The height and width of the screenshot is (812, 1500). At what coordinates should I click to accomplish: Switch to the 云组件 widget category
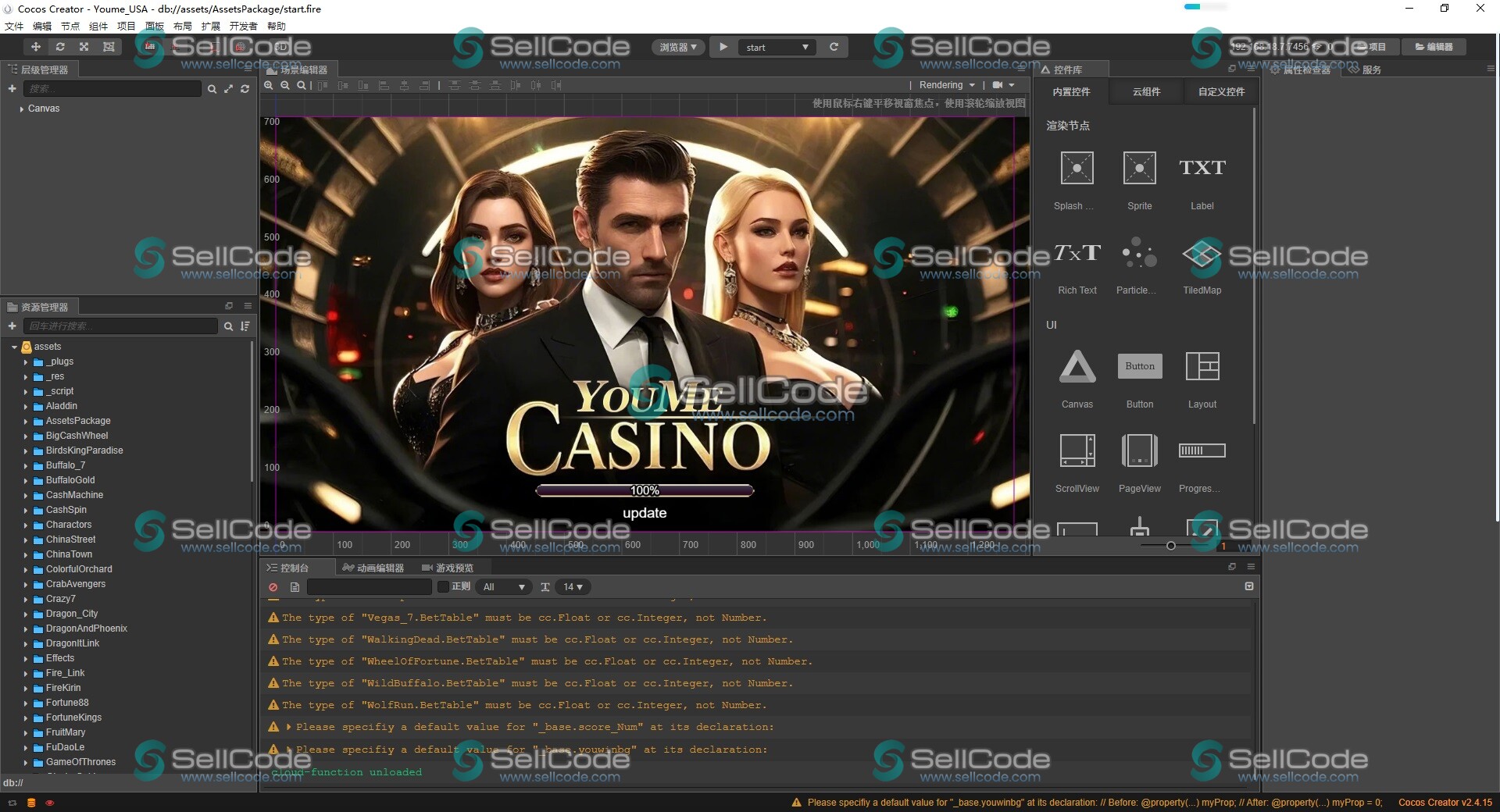[1146, 92]
